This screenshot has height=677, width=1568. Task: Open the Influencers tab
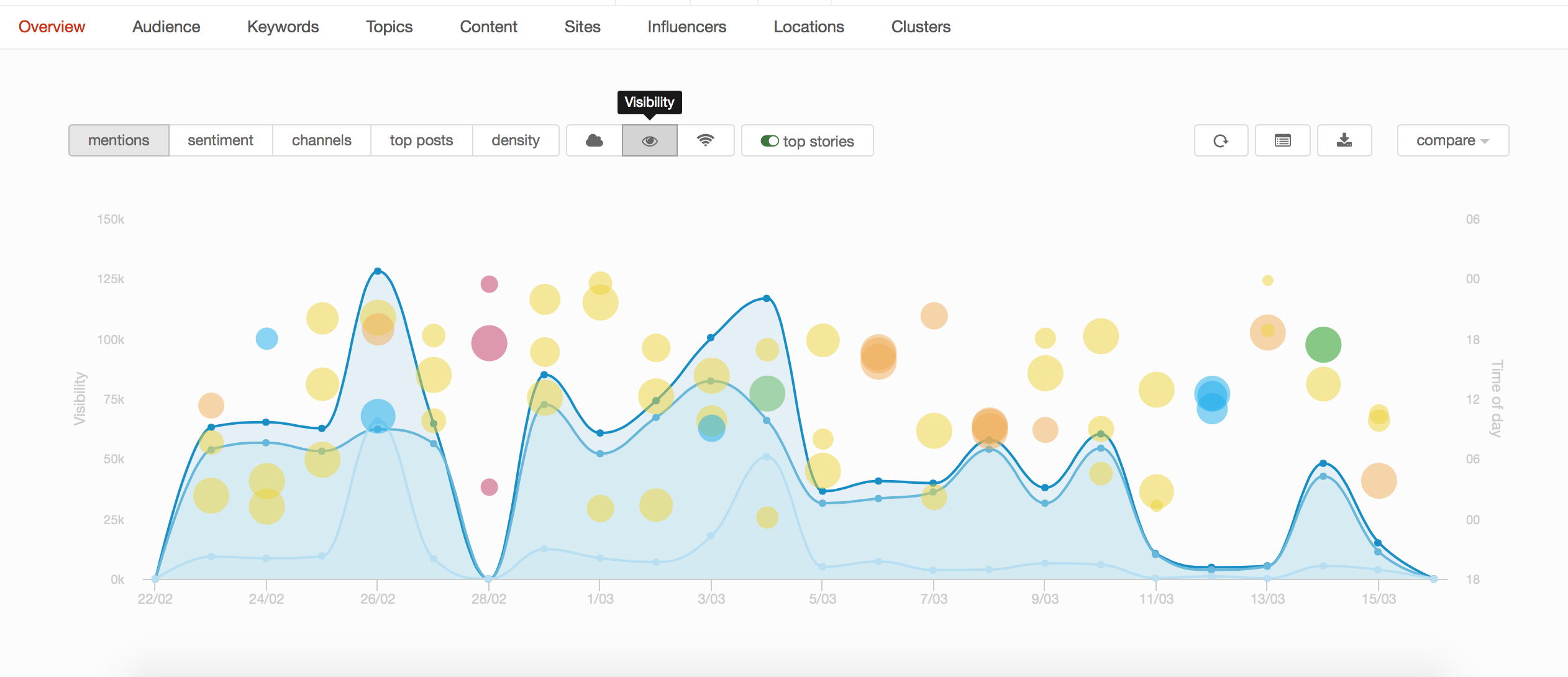[x=686, y=27]
